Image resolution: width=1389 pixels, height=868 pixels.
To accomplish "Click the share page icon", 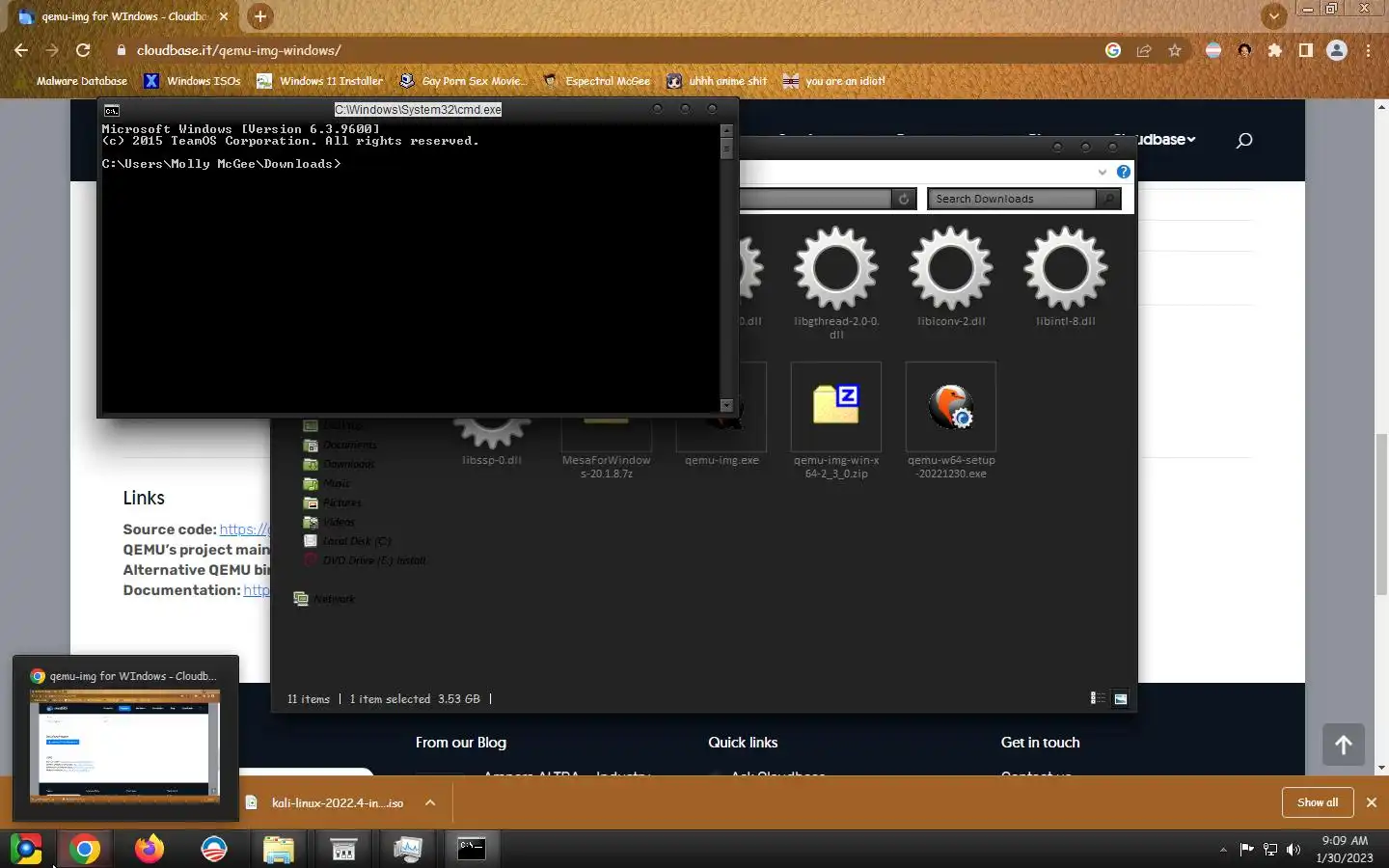I will click(x=1144, y=50).
